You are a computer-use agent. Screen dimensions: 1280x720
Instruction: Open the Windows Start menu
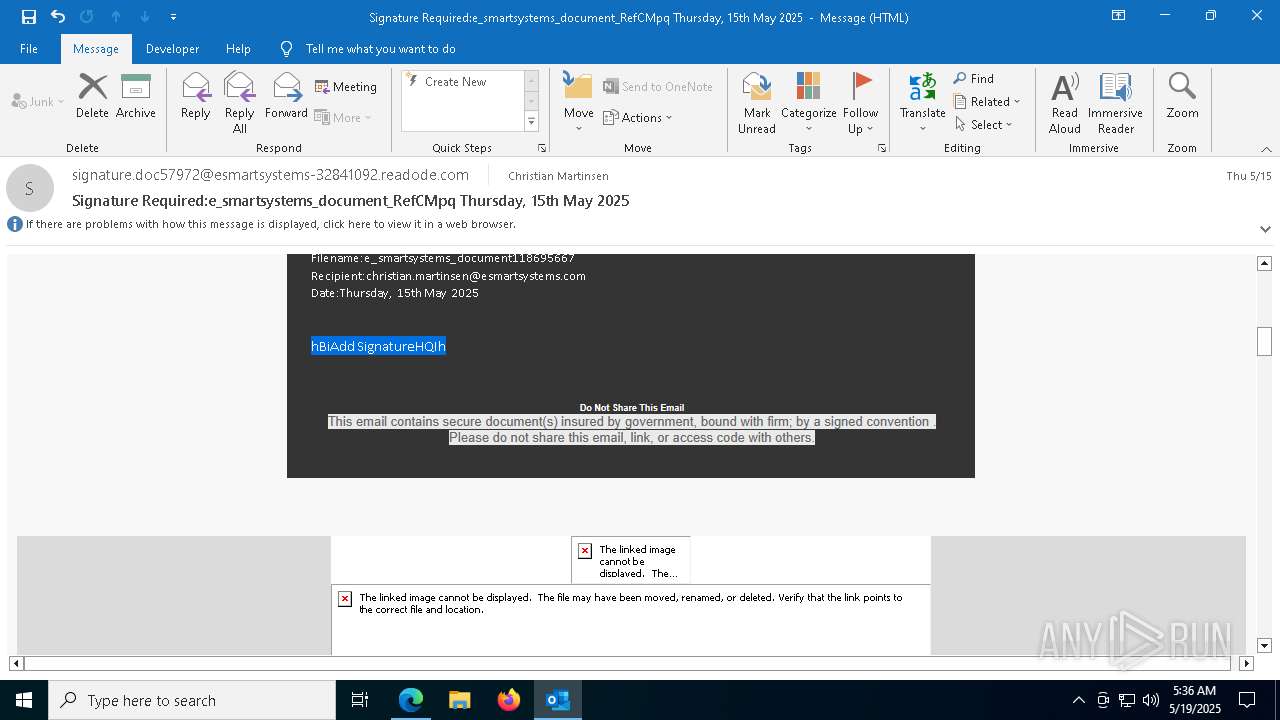pos(24,700)
